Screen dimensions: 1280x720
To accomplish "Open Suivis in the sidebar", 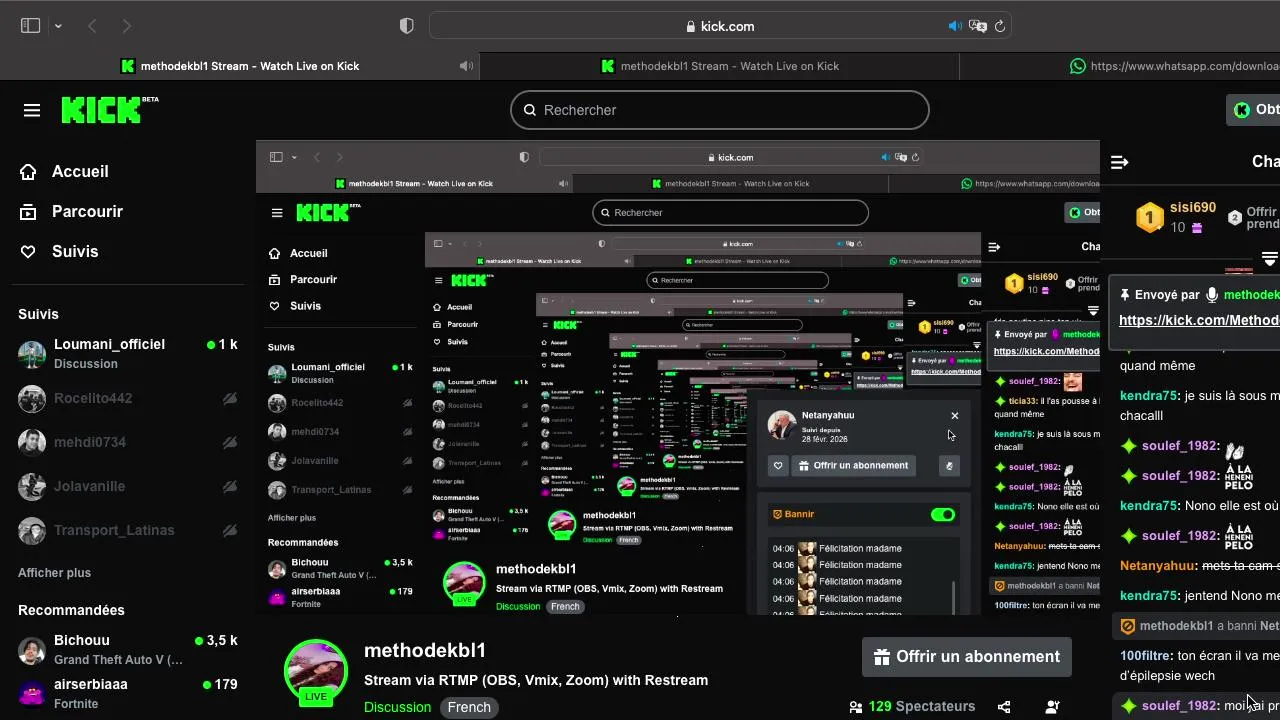I will point(59,251).
